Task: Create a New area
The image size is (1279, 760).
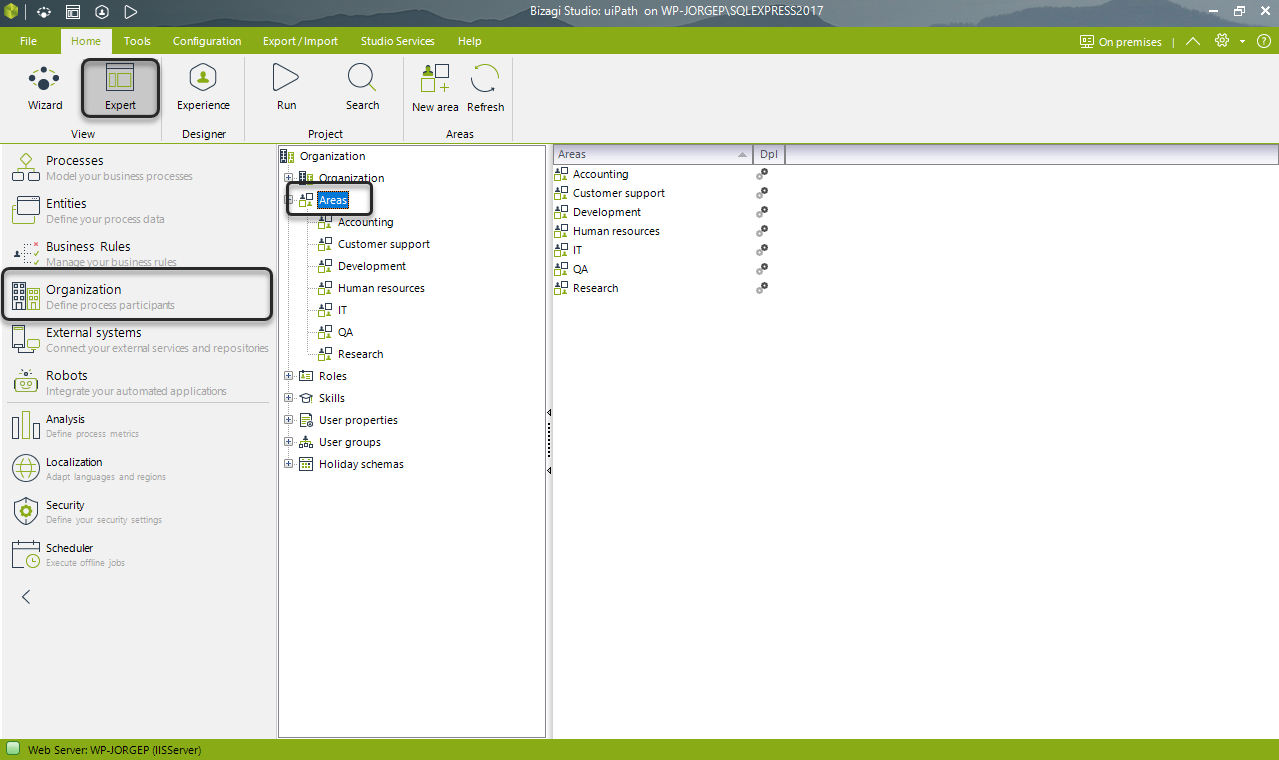Action: click(435, 88)
